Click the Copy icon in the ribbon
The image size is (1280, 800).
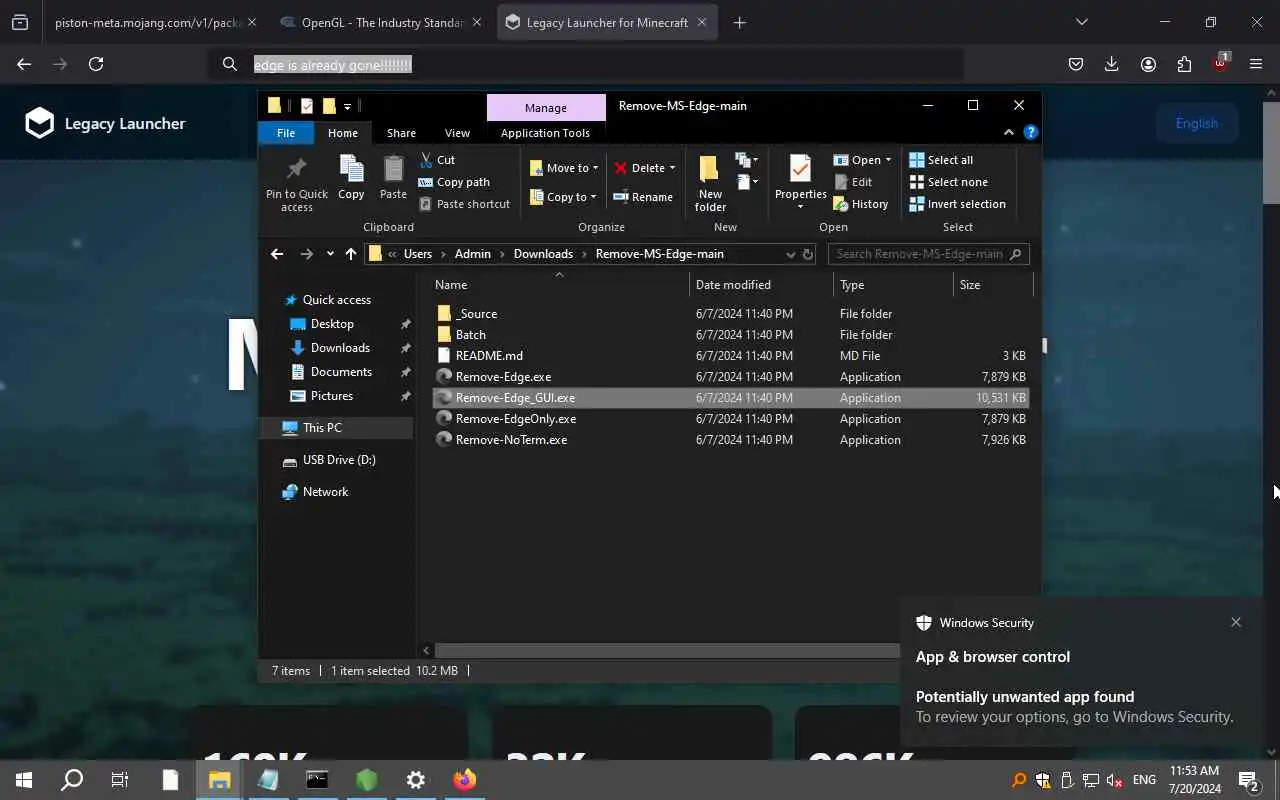pos(351,168)
